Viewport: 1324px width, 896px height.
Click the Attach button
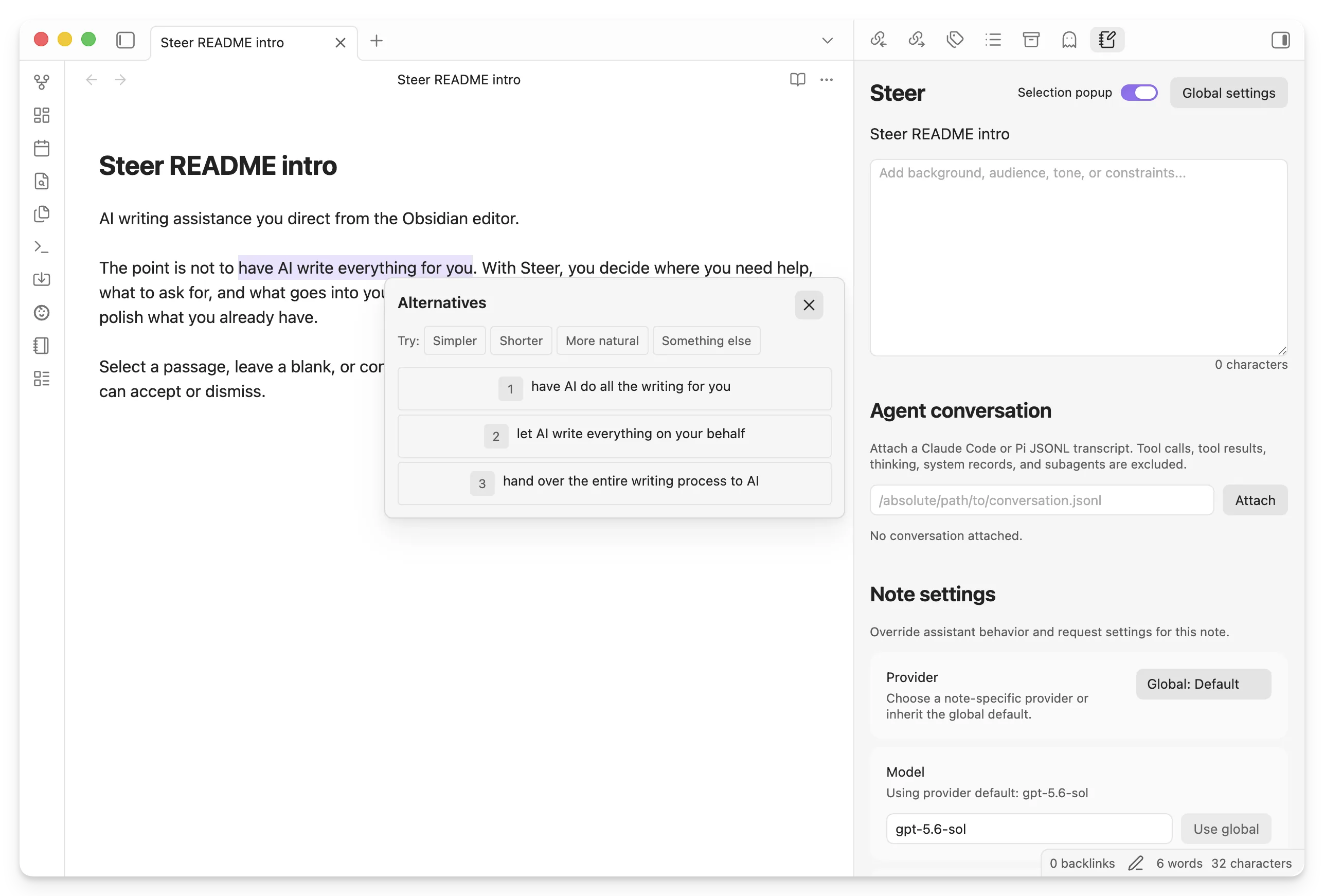tap(1255, 500)
